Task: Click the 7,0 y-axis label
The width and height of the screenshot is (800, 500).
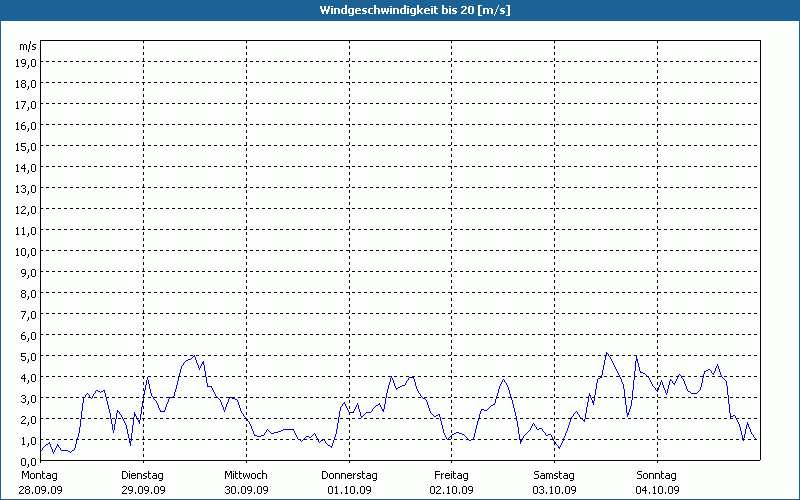Action: (28, 315)
